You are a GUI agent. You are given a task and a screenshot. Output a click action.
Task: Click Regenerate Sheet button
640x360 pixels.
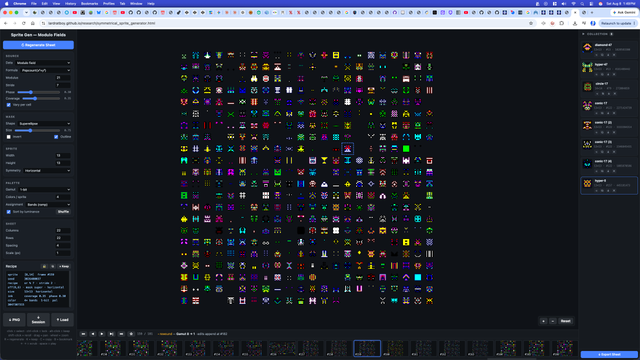38,45
